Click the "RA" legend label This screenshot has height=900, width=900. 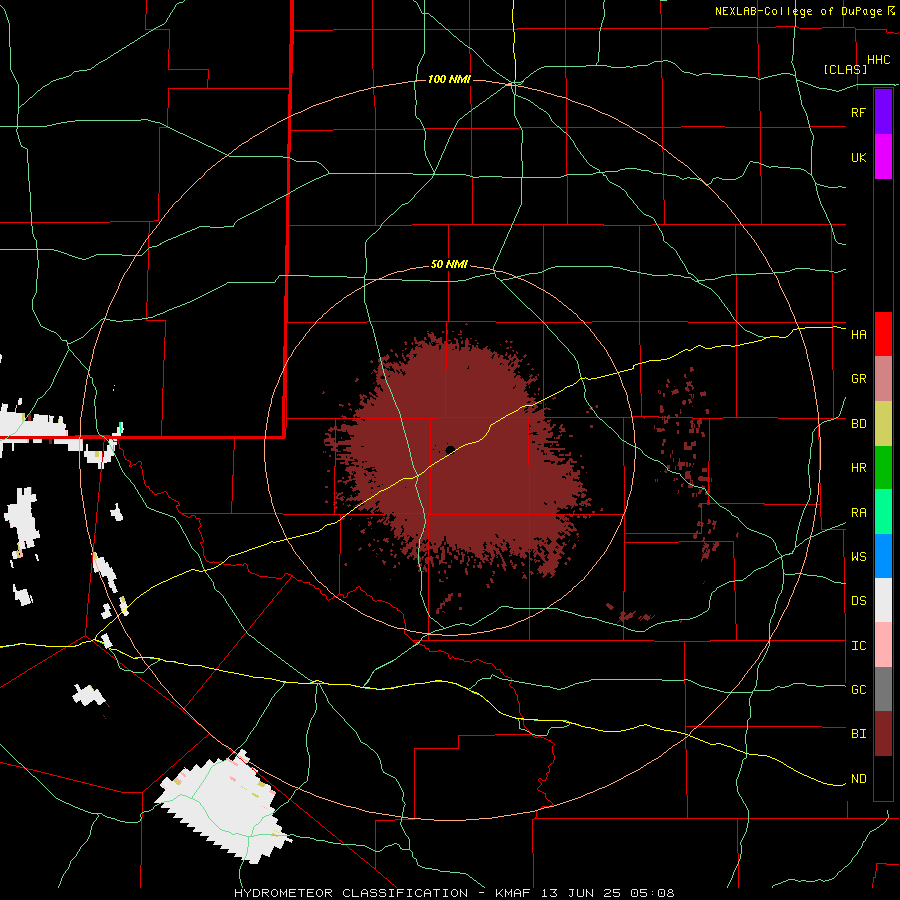(x=858, y=513)
